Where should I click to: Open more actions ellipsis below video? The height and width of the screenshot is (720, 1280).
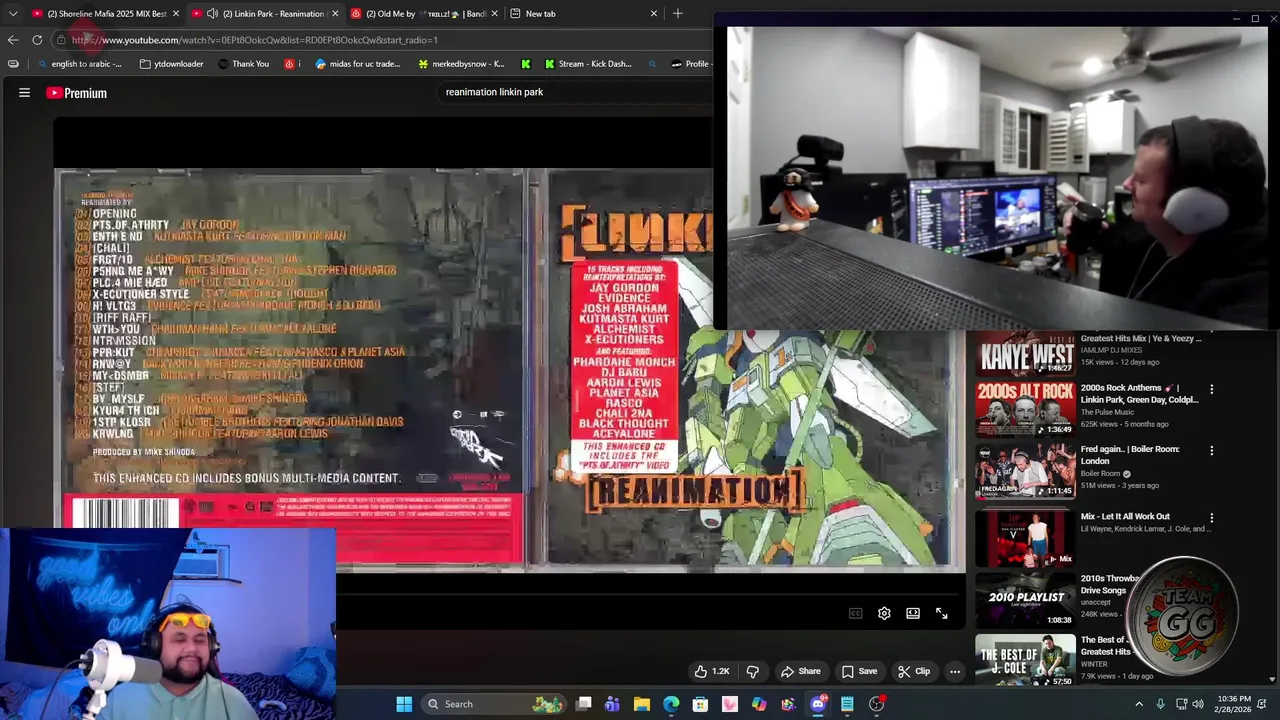pyautogui.click(x=955, y=671)
